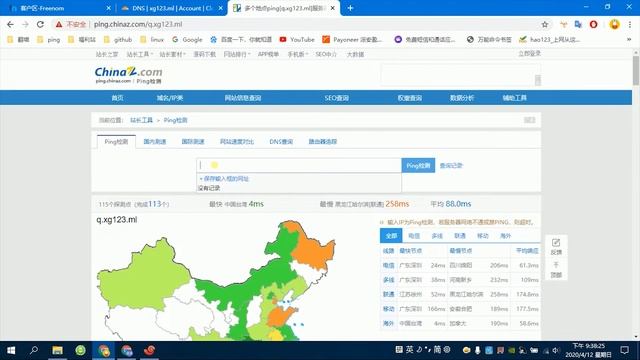Show more bookmarks with the chevron
The height and width of the screenshot is (360, 640).
[629, 40]
